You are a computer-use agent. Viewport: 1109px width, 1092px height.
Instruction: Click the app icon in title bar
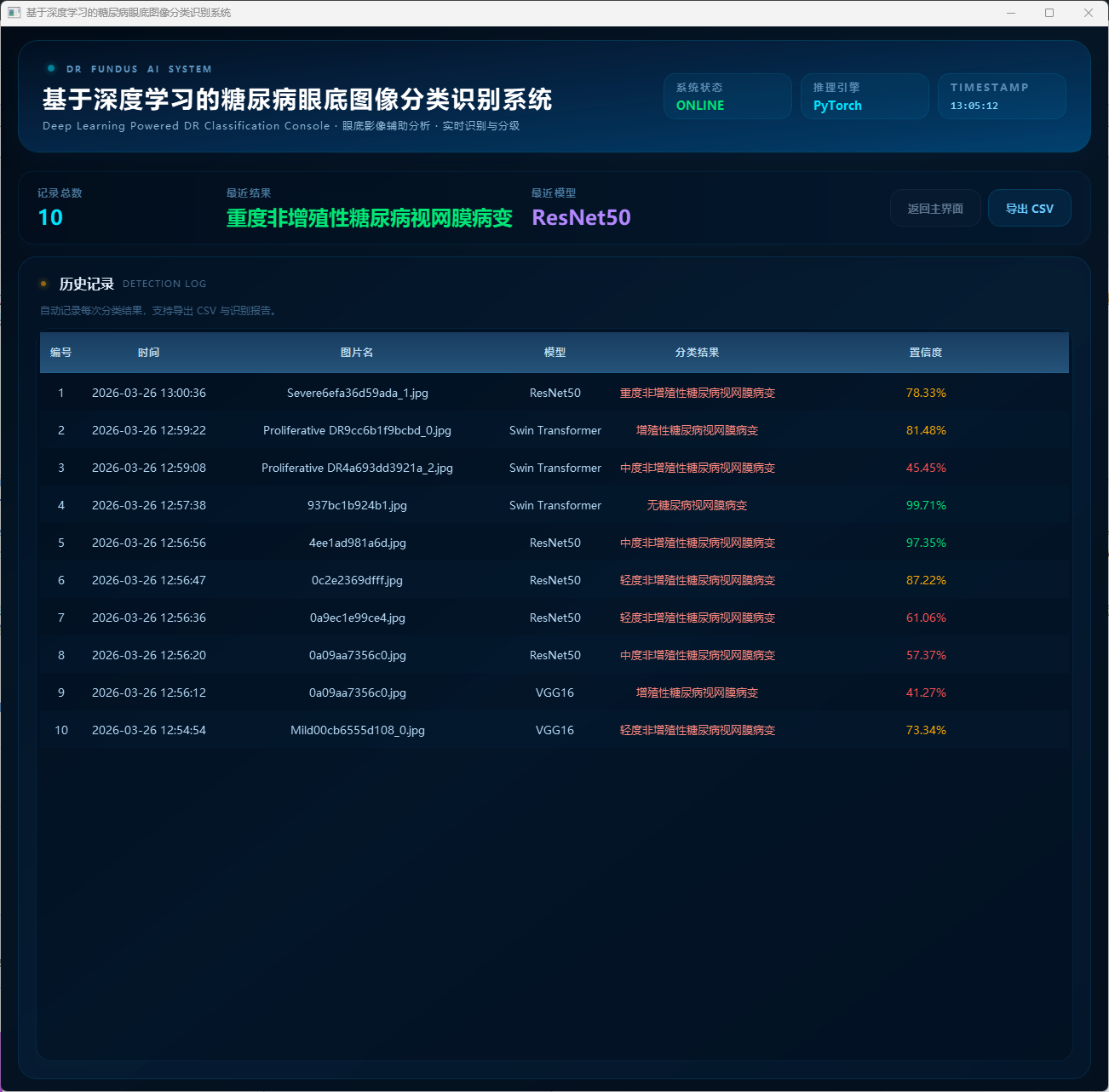tap(14, 13)
